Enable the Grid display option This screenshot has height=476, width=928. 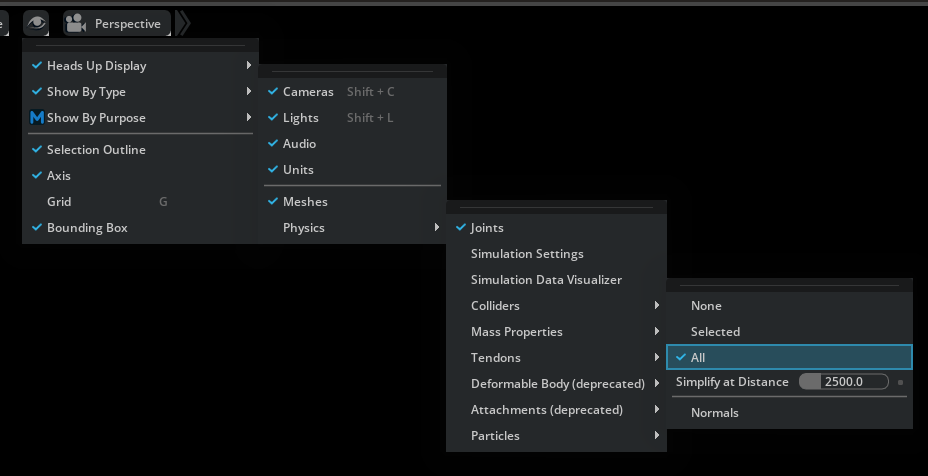click(59, 202)
